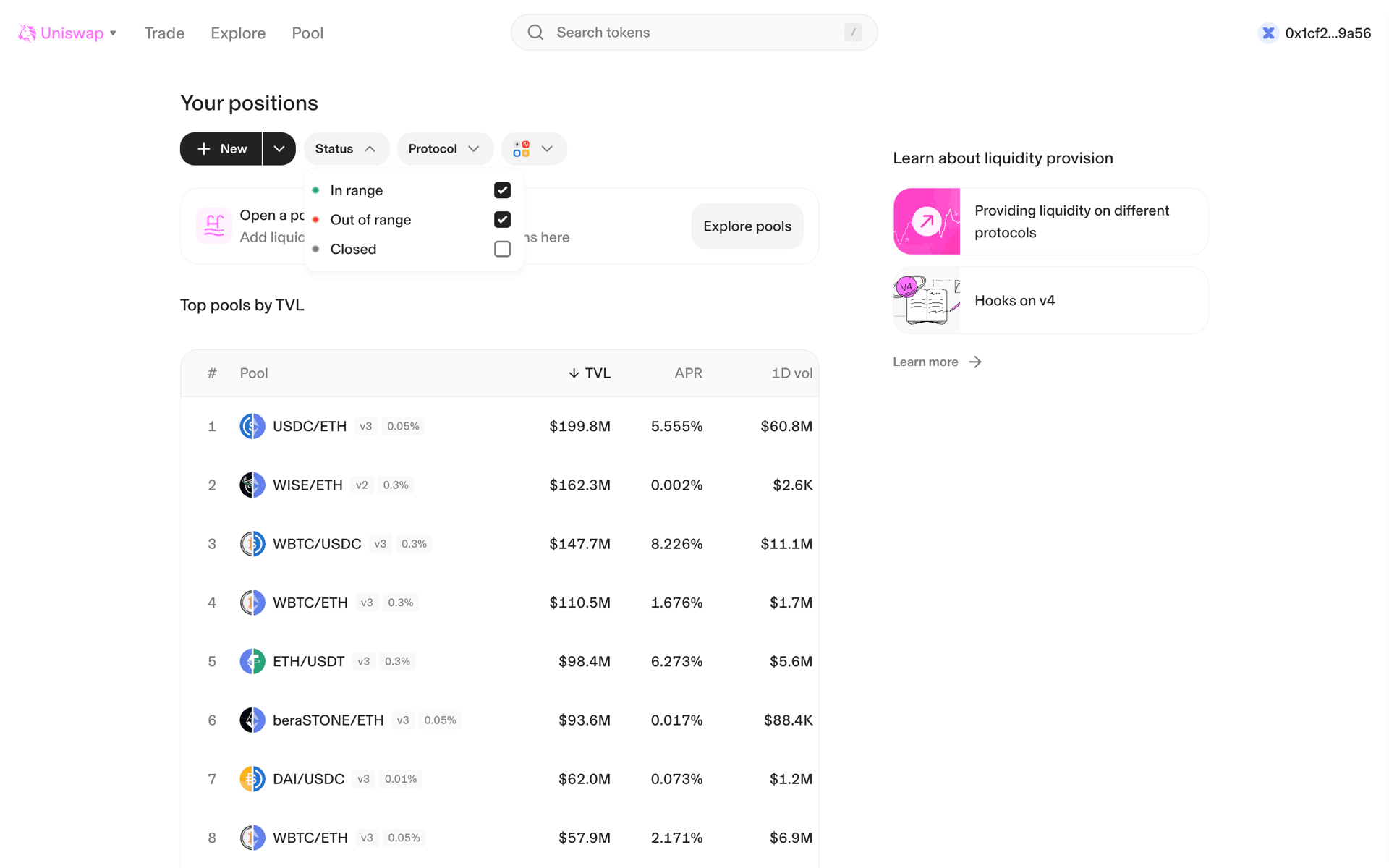Click the pink pool waves icon
The image size is (1389, 868).
point(214,226)
